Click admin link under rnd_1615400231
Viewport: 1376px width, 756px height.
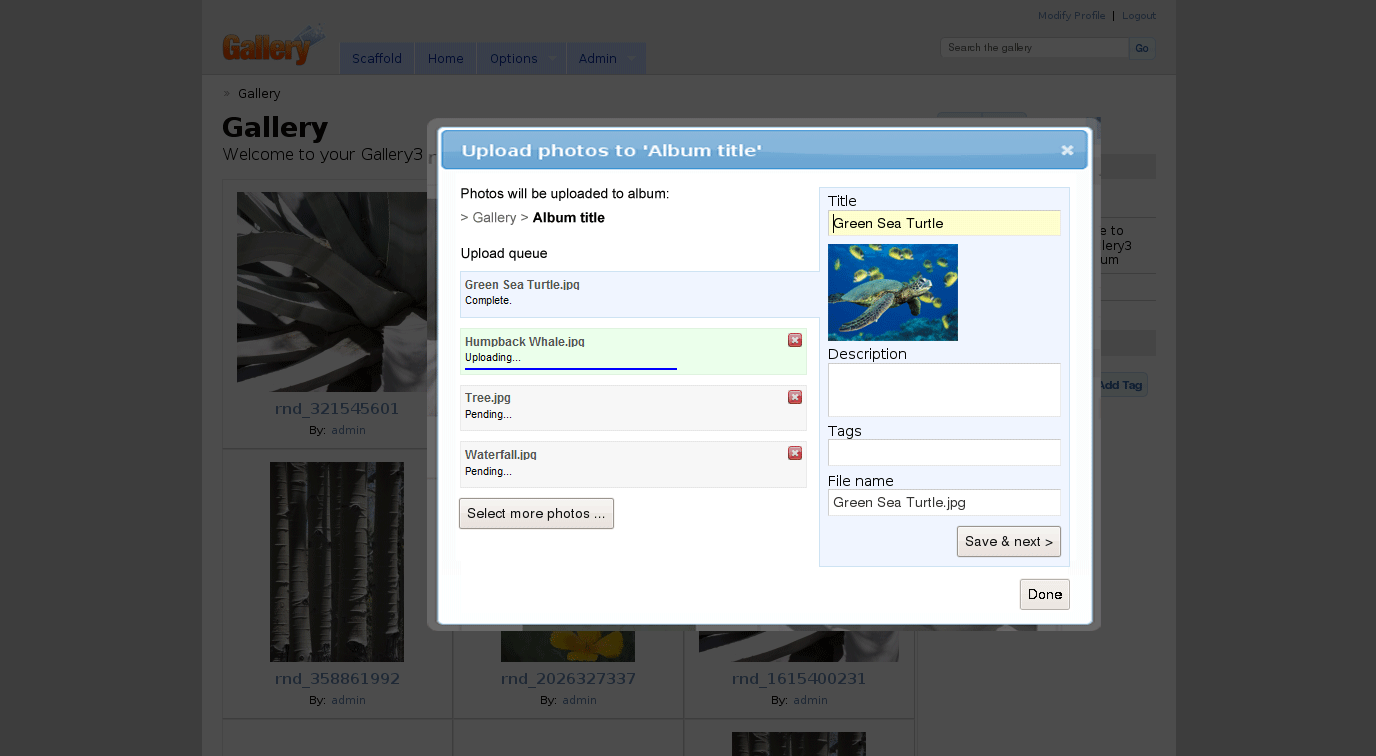pyautogui.click(x=810, y=700)
